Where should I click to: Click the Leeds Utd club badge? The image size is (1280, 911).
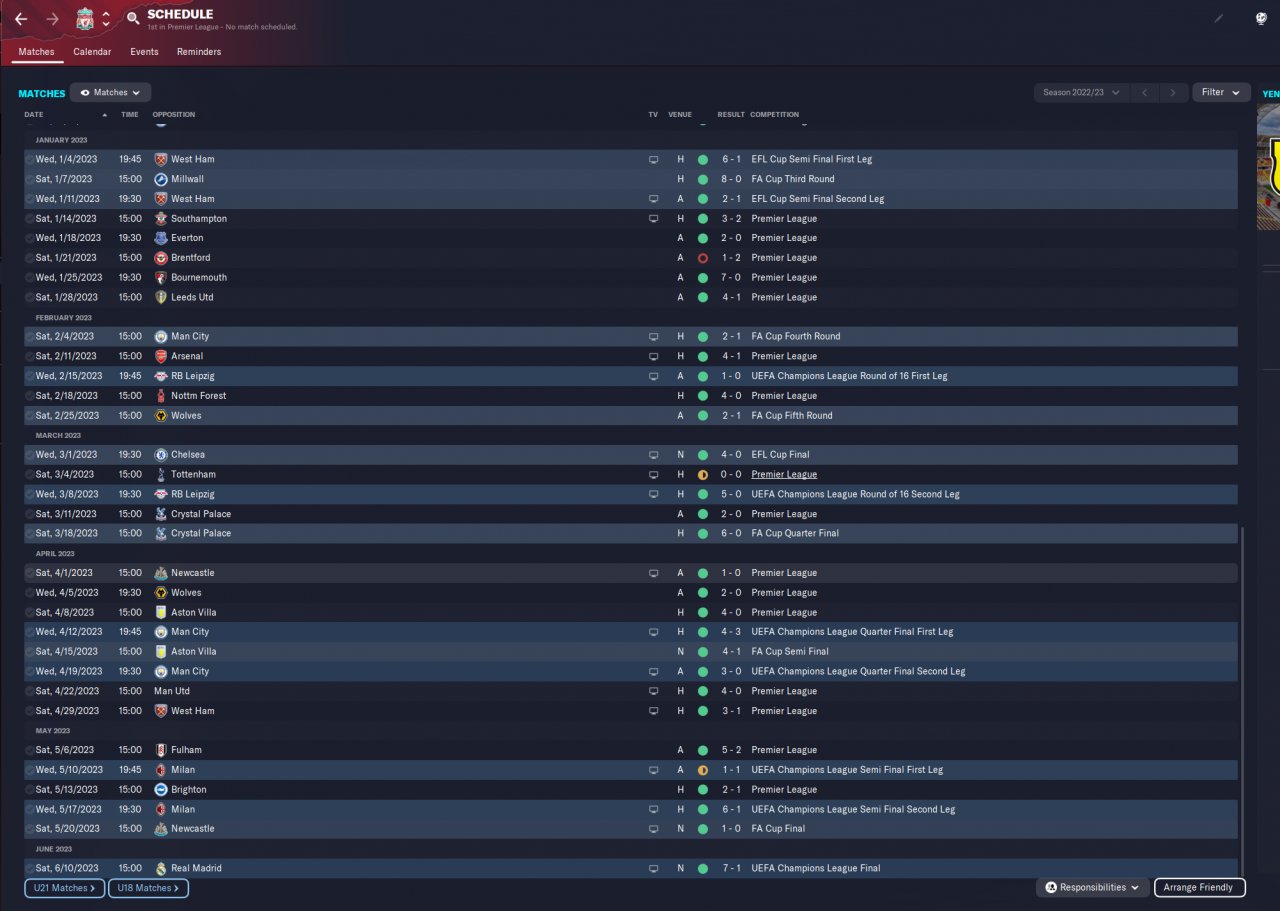coord(160,297)
